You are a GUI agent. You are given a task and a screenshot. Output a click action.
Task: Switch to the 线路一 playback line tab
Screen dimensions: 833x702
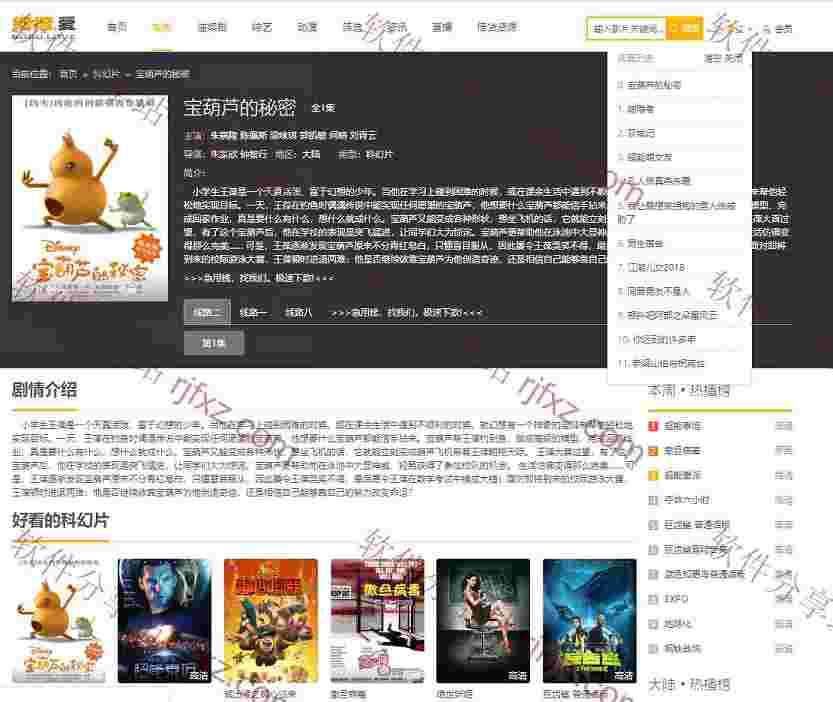pos(253,312)
